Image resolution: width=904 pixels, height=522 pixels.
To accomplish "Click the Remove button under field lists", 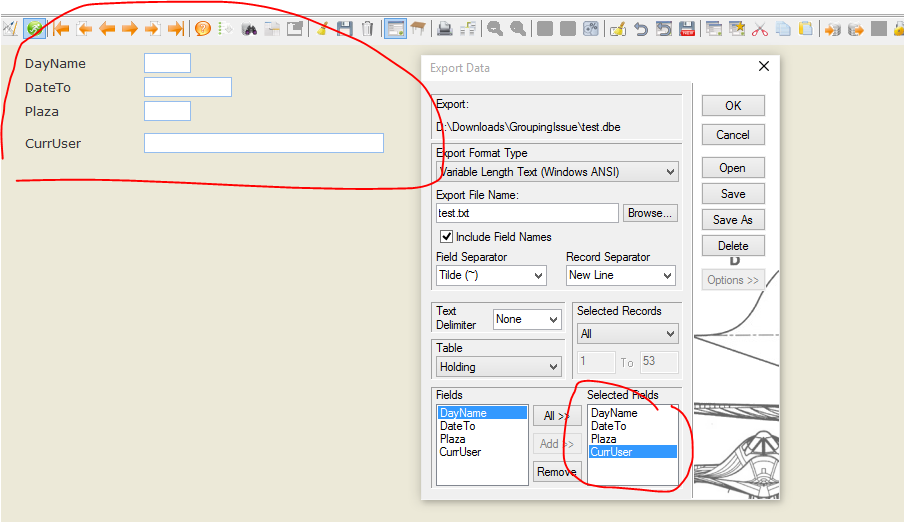I will coord(556,472).
